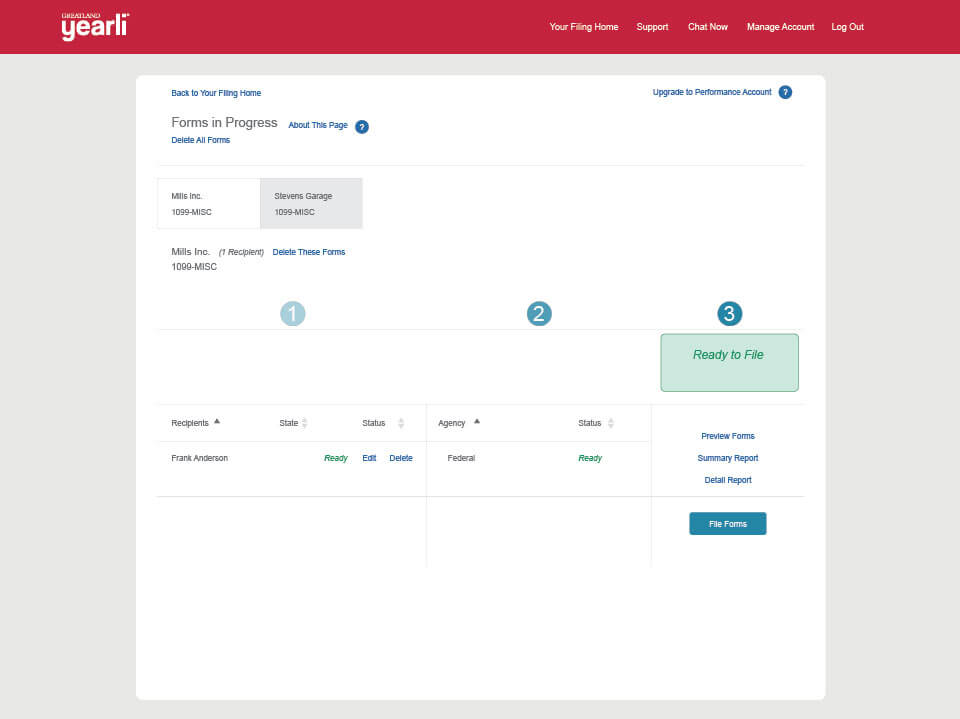Click the step 3 circle
Viewport: 960px width, 719px height.
pyautogui.click(x=729, y=314)
